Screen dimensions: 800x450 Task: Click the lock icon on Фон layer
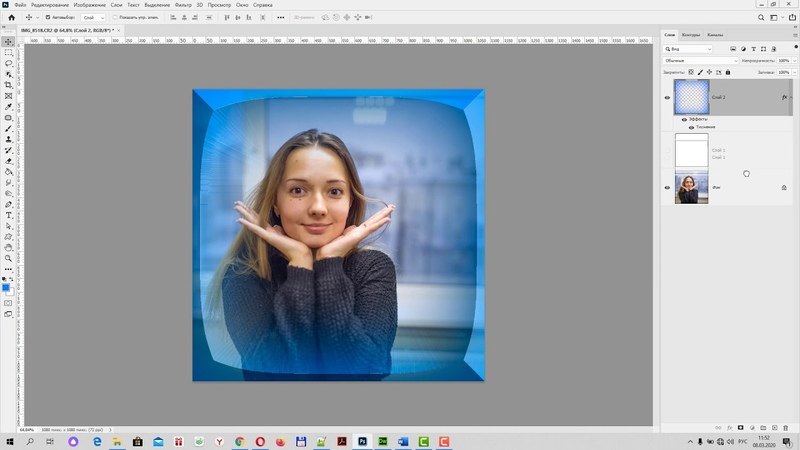pos(784,187)
